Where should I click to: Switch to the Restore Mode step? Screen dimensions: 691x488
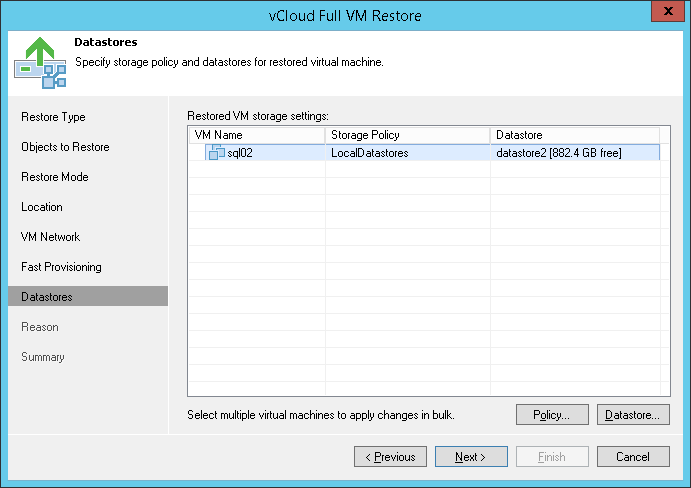(55, 177)
